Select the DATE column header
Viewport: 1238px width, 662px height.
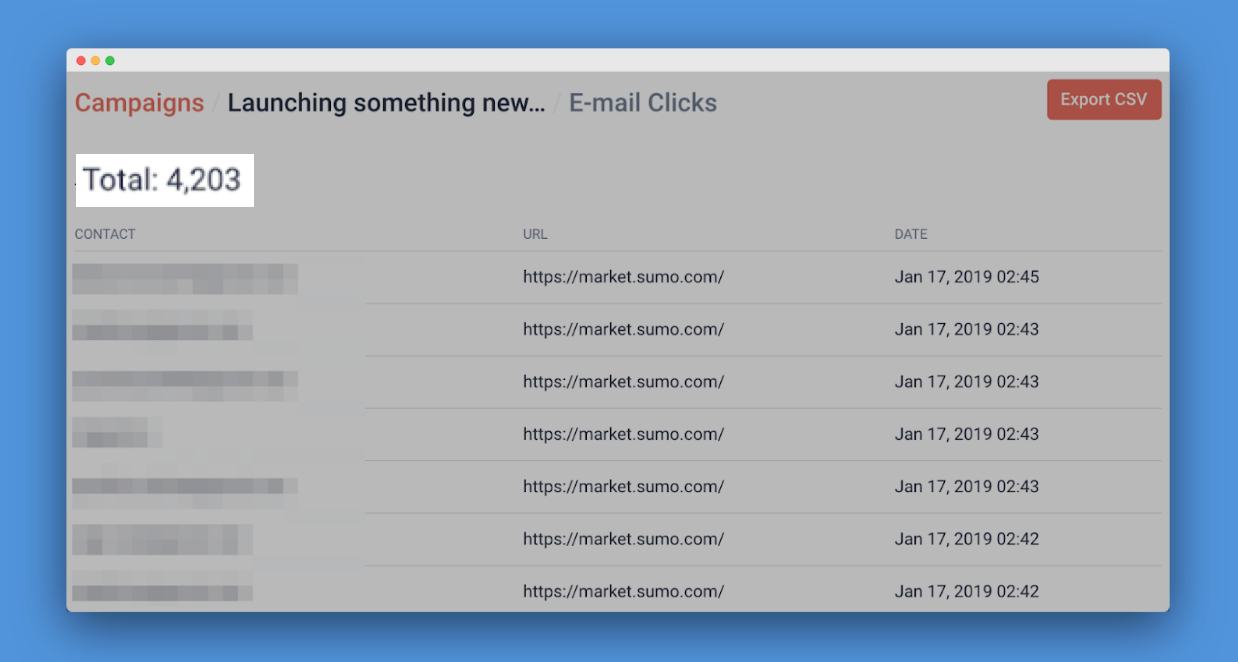pos(911,234)
